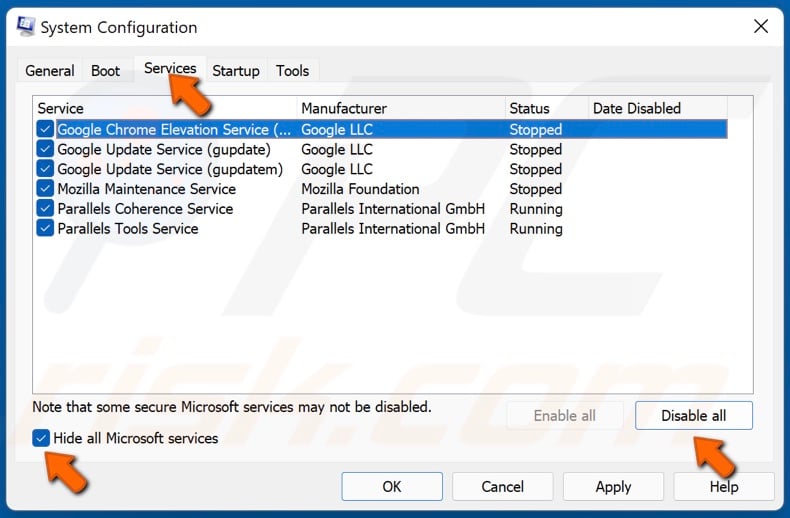Select the Google Update Service (gupdate) row text
Screen dimensions: 790x518
click(x=164, y=149)
